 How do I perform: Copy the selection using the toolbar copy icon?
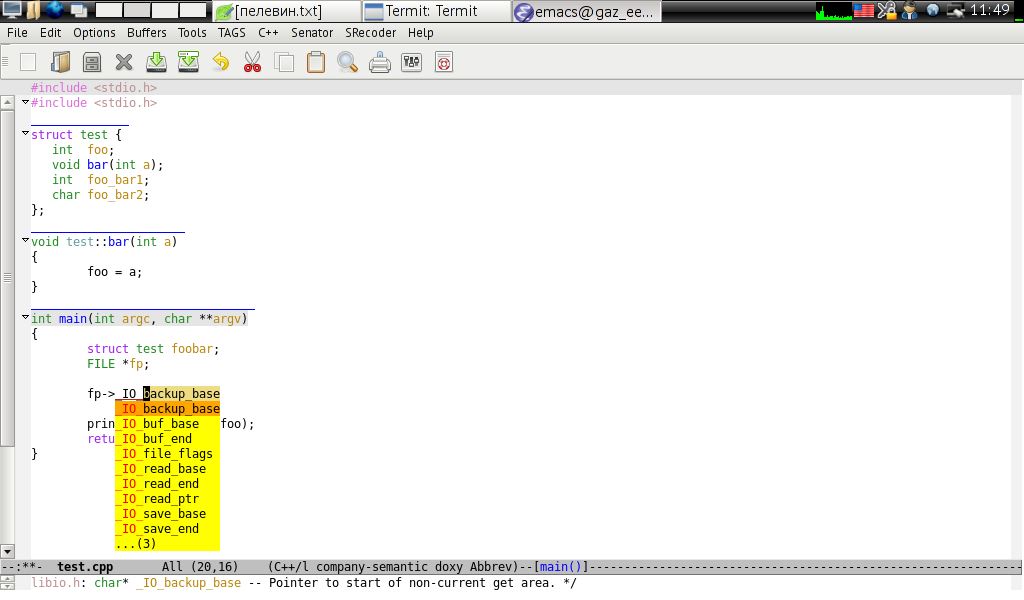coord(284,62)
